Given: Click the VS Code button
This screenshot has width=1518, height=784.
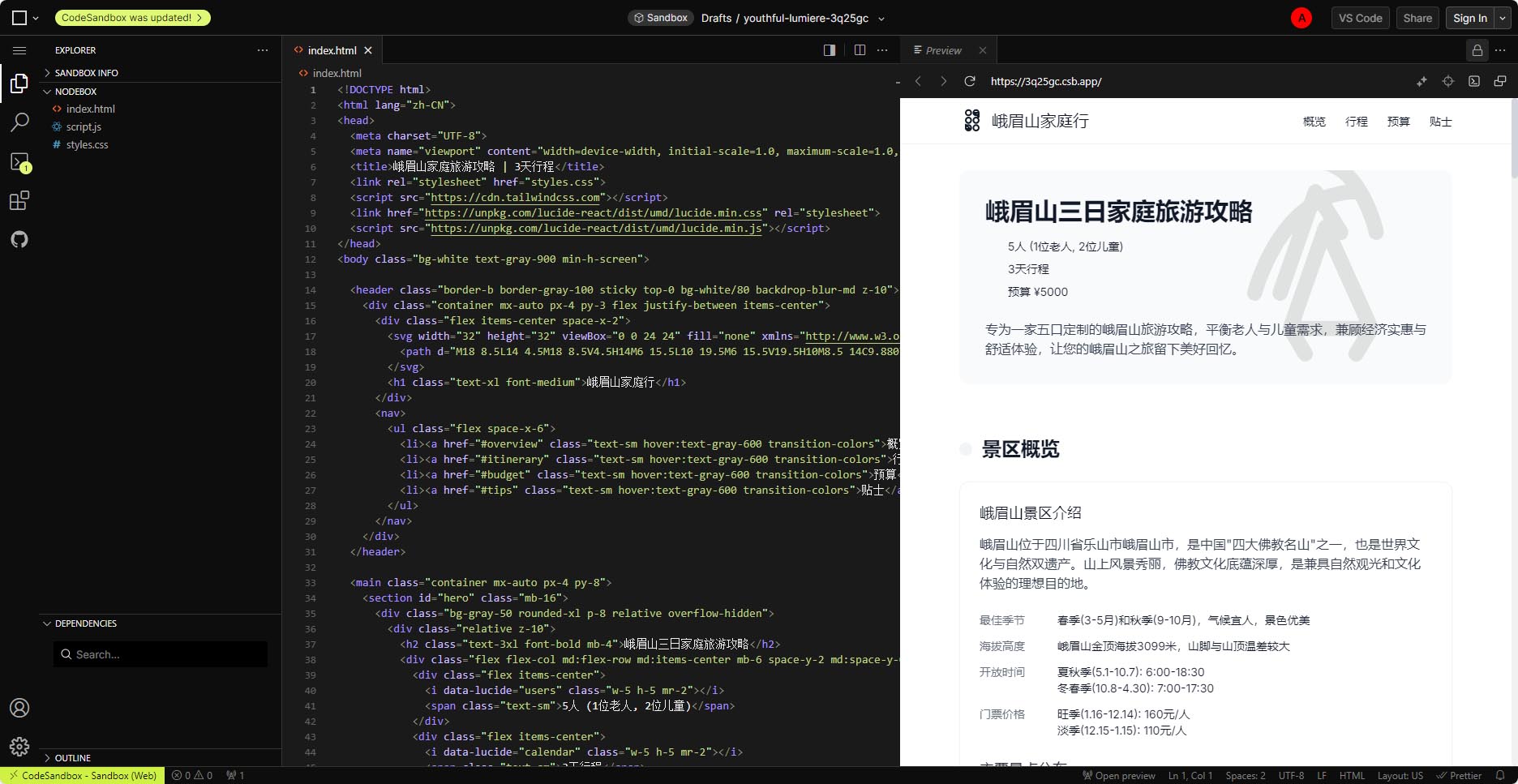Looking at the screenshot, I should pos(1360,18).
